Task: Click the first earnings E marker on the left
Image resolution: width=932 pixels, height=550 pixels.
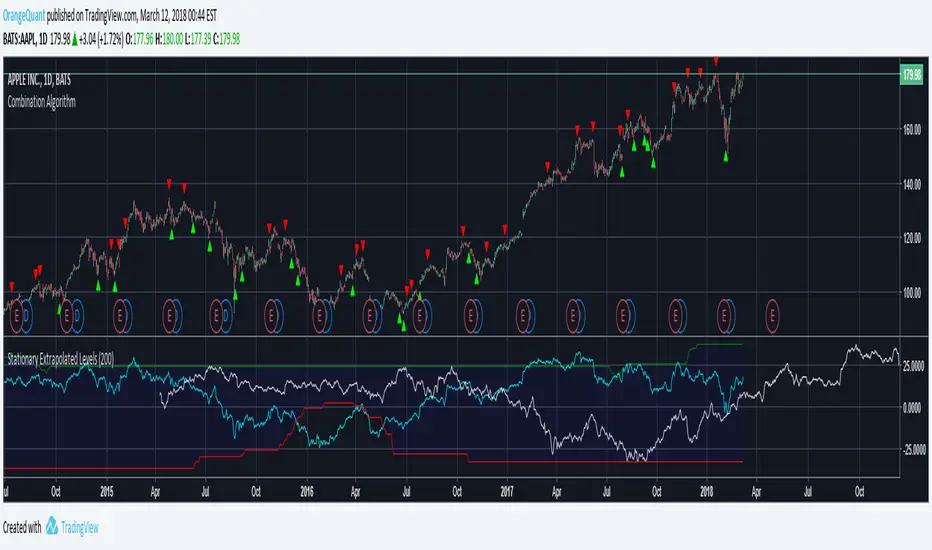Action: [x=15, y=316]
